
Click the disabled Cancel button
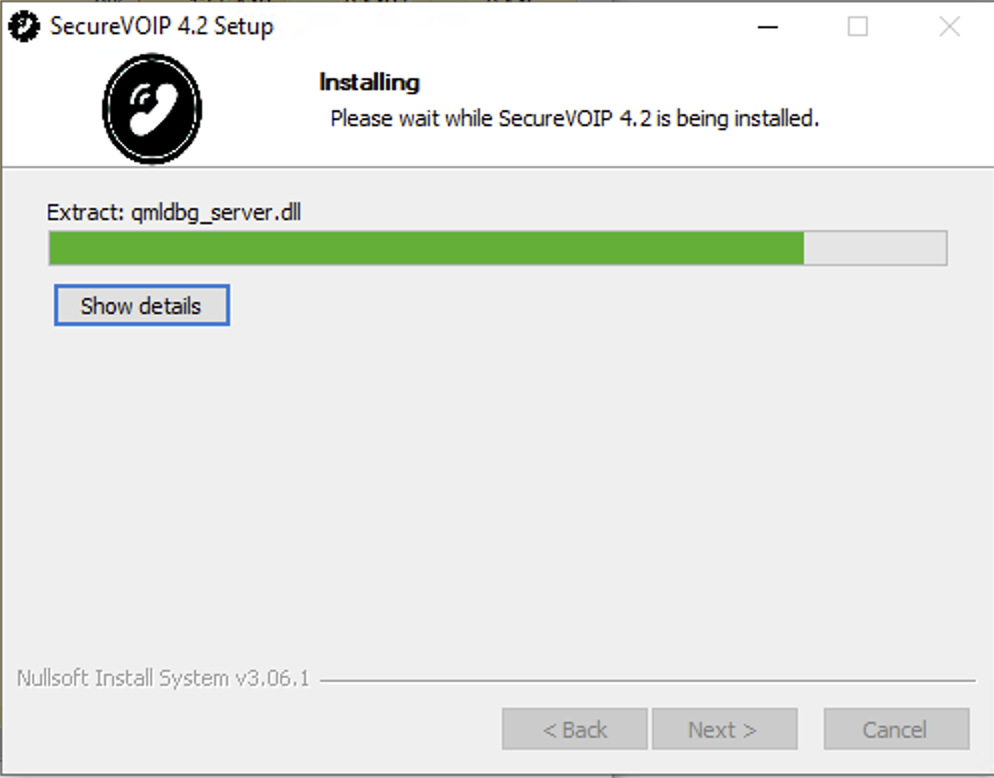click(896, 729)
